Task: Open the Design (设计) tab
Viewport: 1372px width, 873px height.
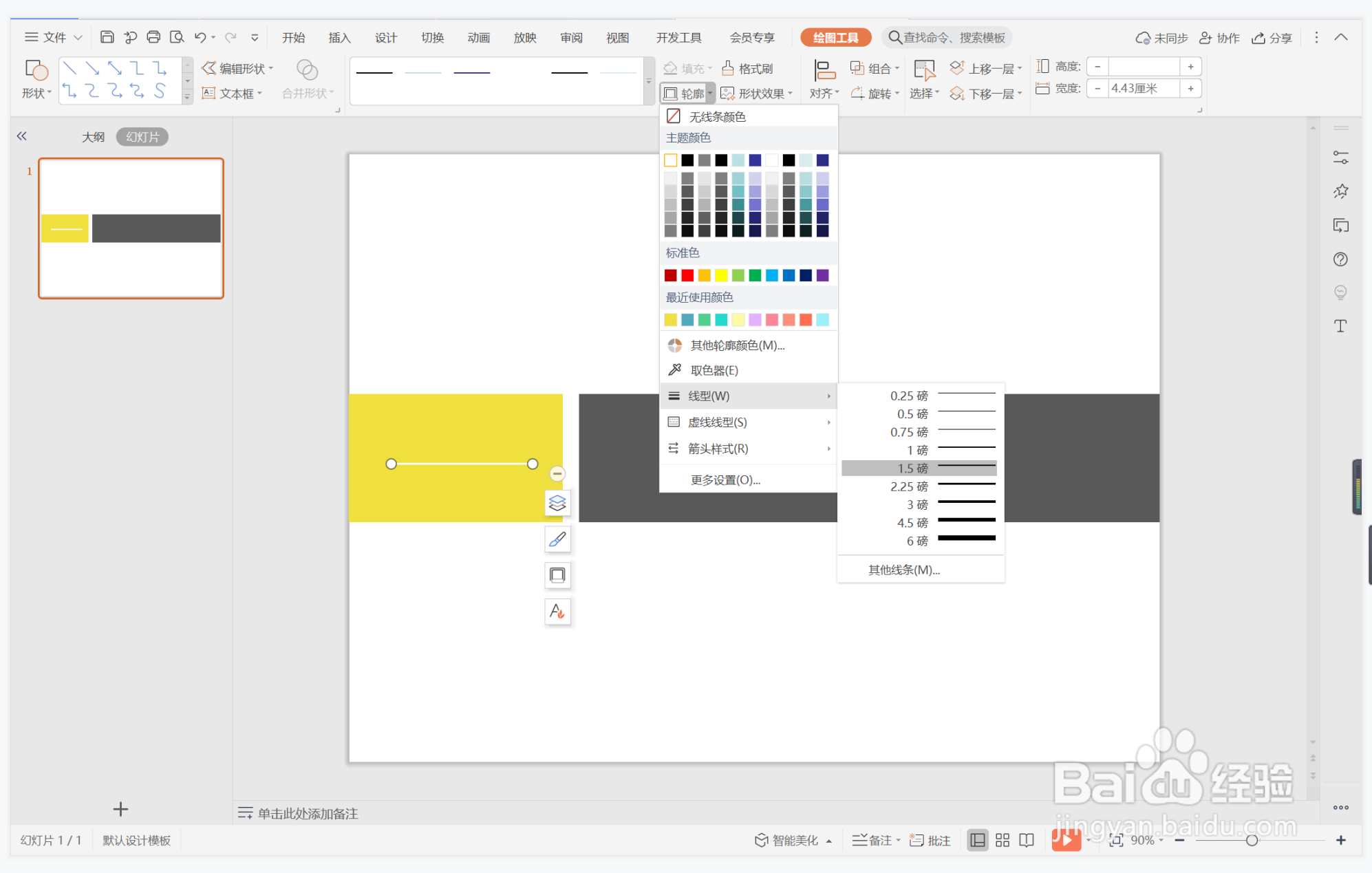Action: pos(385,37)
